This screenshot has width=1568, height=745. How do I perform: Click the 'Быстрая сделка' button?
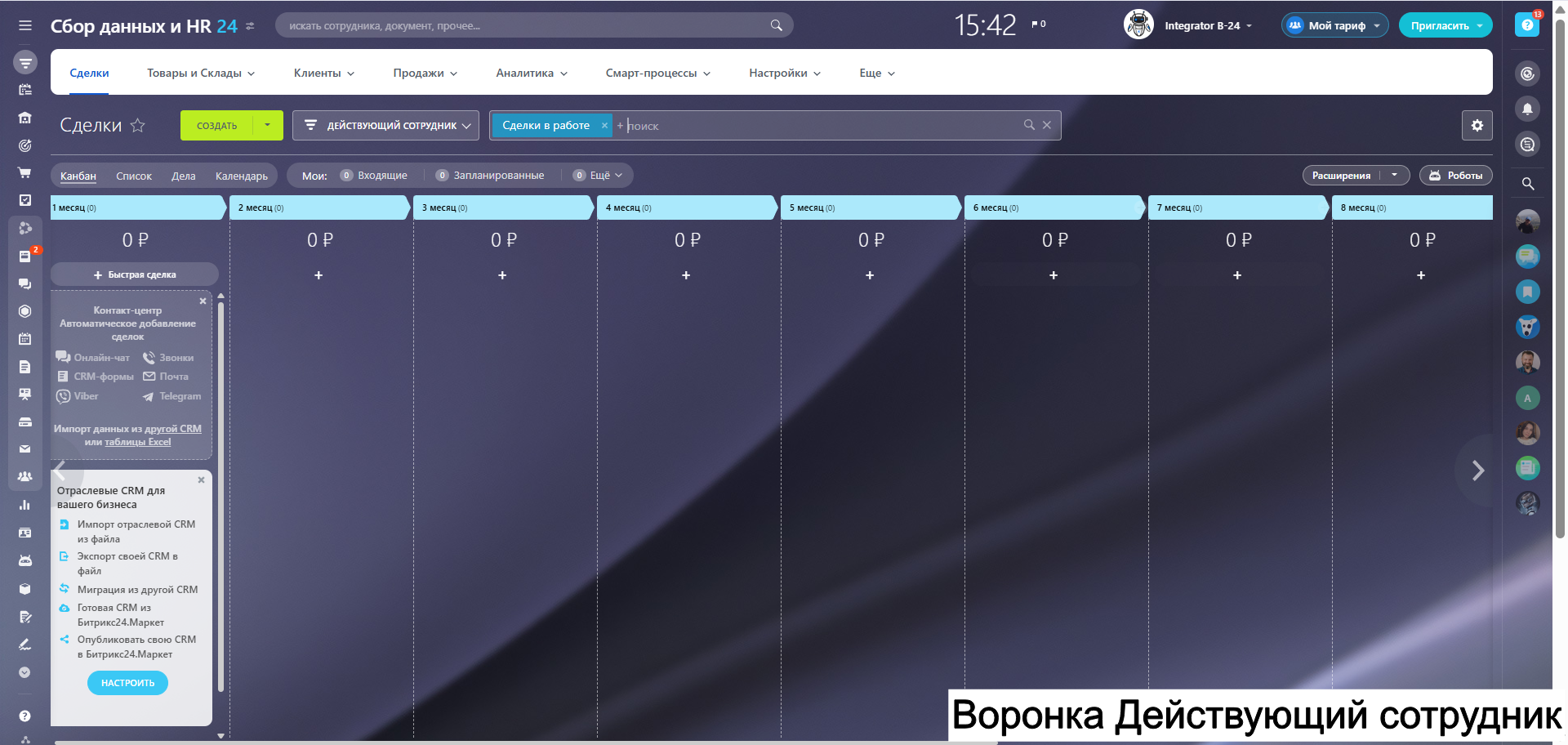(135, 274)
